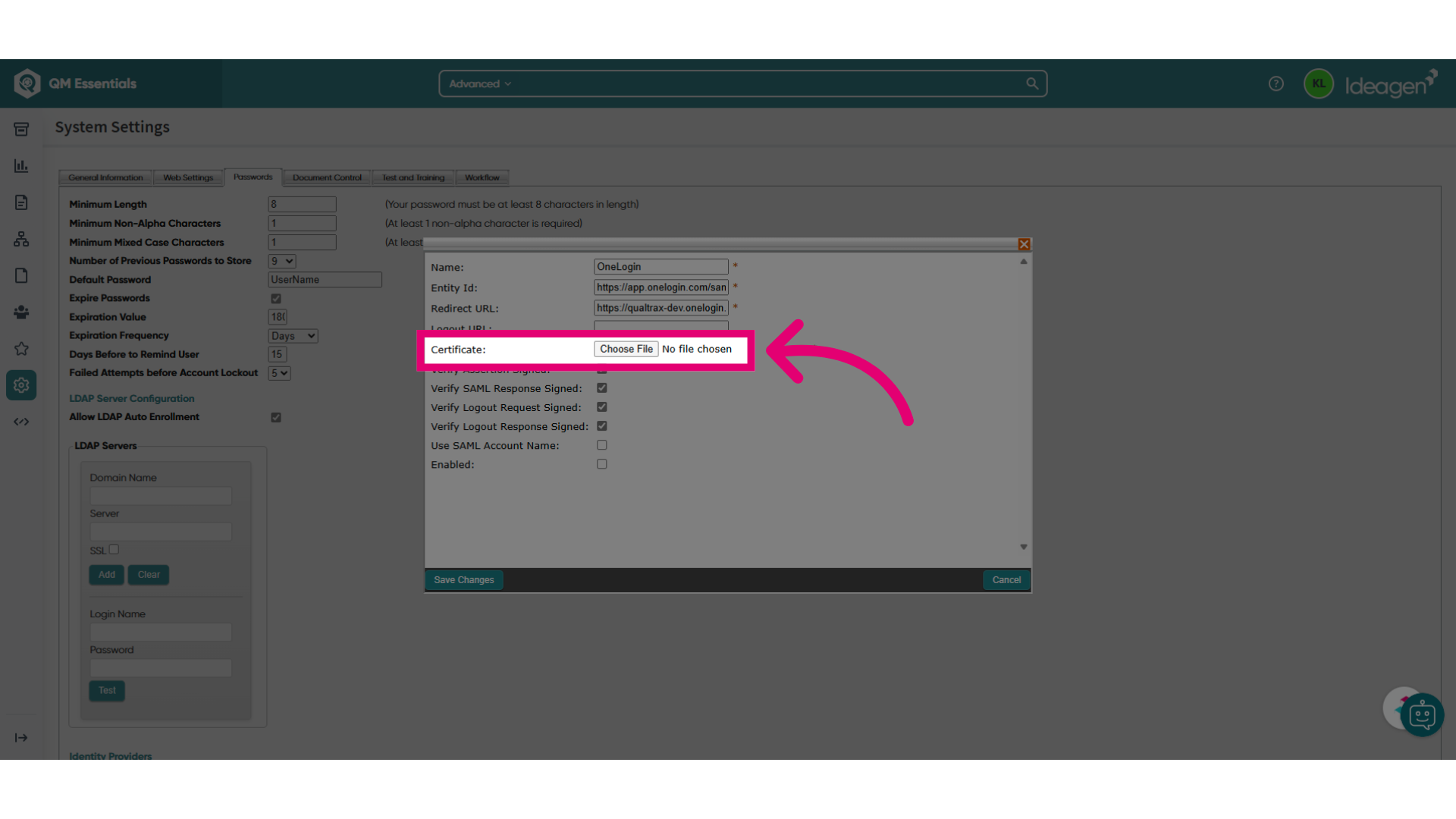Click the LDAP Test button
This screenshot has height=819, width=1456.
(x=107, y=691)
